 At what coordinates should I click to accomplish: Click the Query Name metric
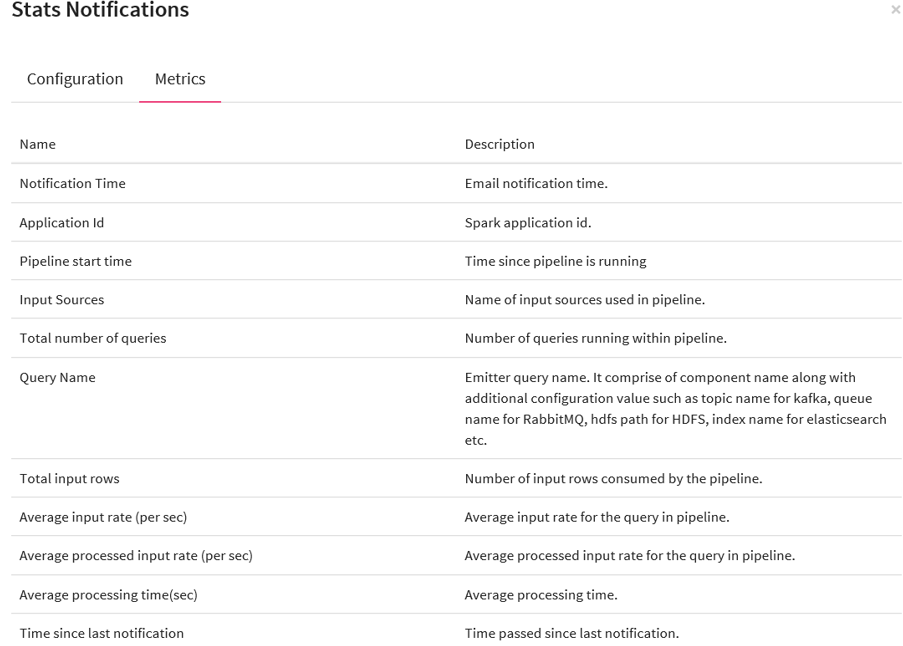(x=58, y=377)
